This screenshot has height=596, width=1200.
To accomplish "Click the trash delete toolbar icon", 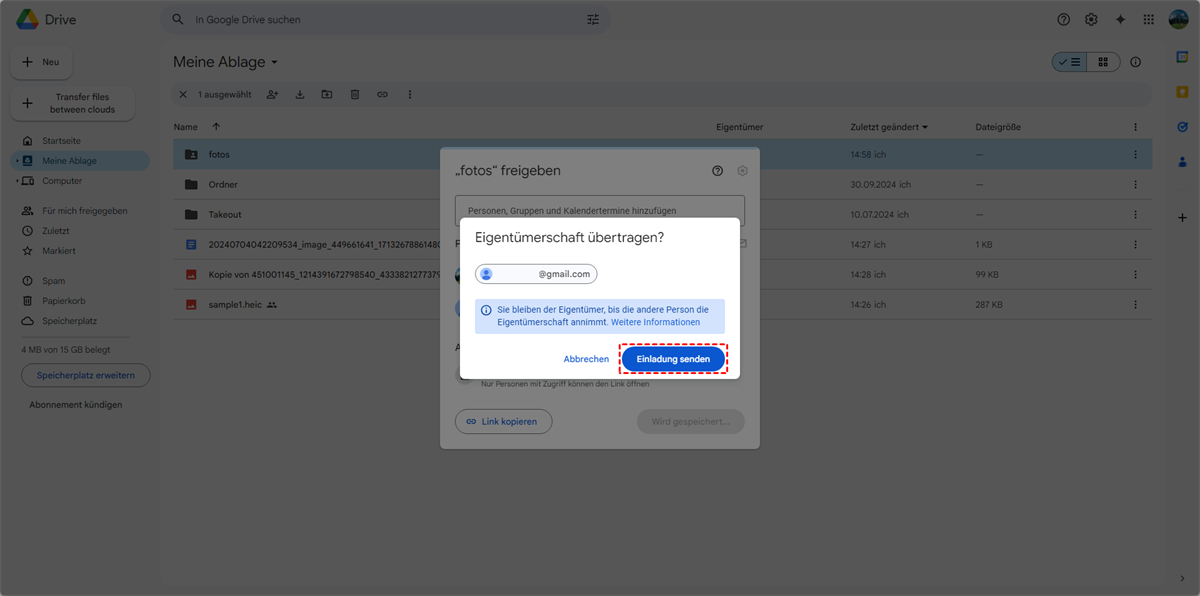I will (355, 95).
